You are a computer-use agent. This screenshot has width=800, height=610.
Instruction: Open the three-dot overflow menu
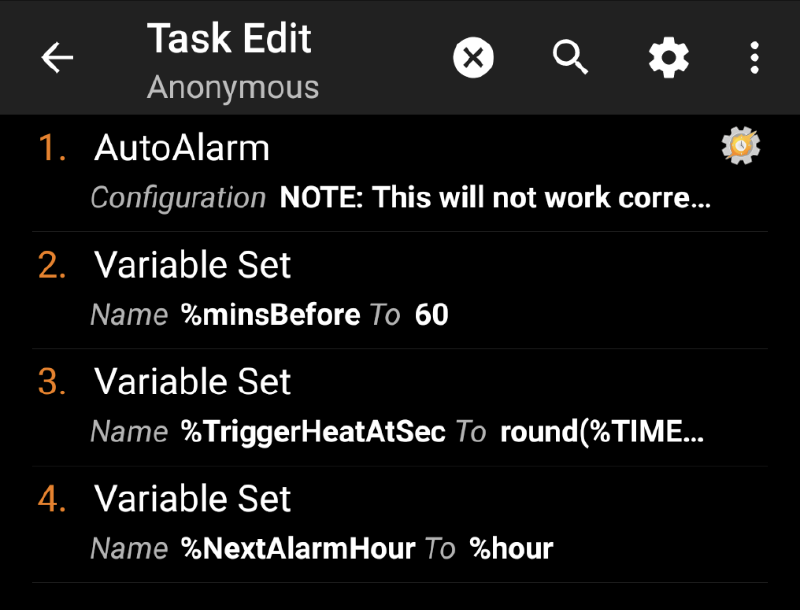coord(754,57)
